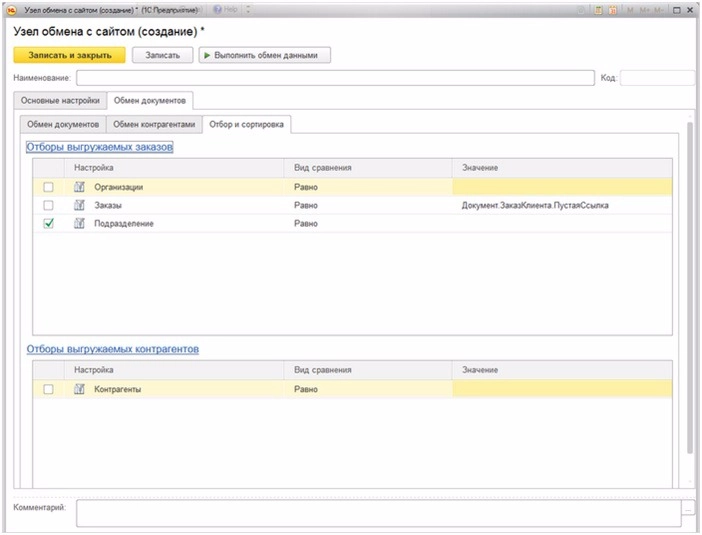Viewport: 702px width, 535px height.
Task: Open comparison type for Организации row
Action: pos(368,186)
